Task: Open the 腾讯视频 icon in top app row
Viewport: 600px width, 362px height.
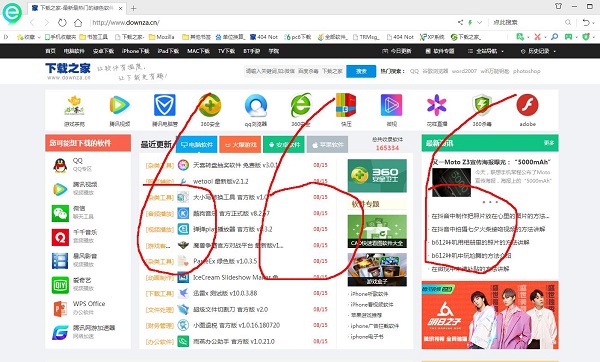Action: tap(120, 105)
